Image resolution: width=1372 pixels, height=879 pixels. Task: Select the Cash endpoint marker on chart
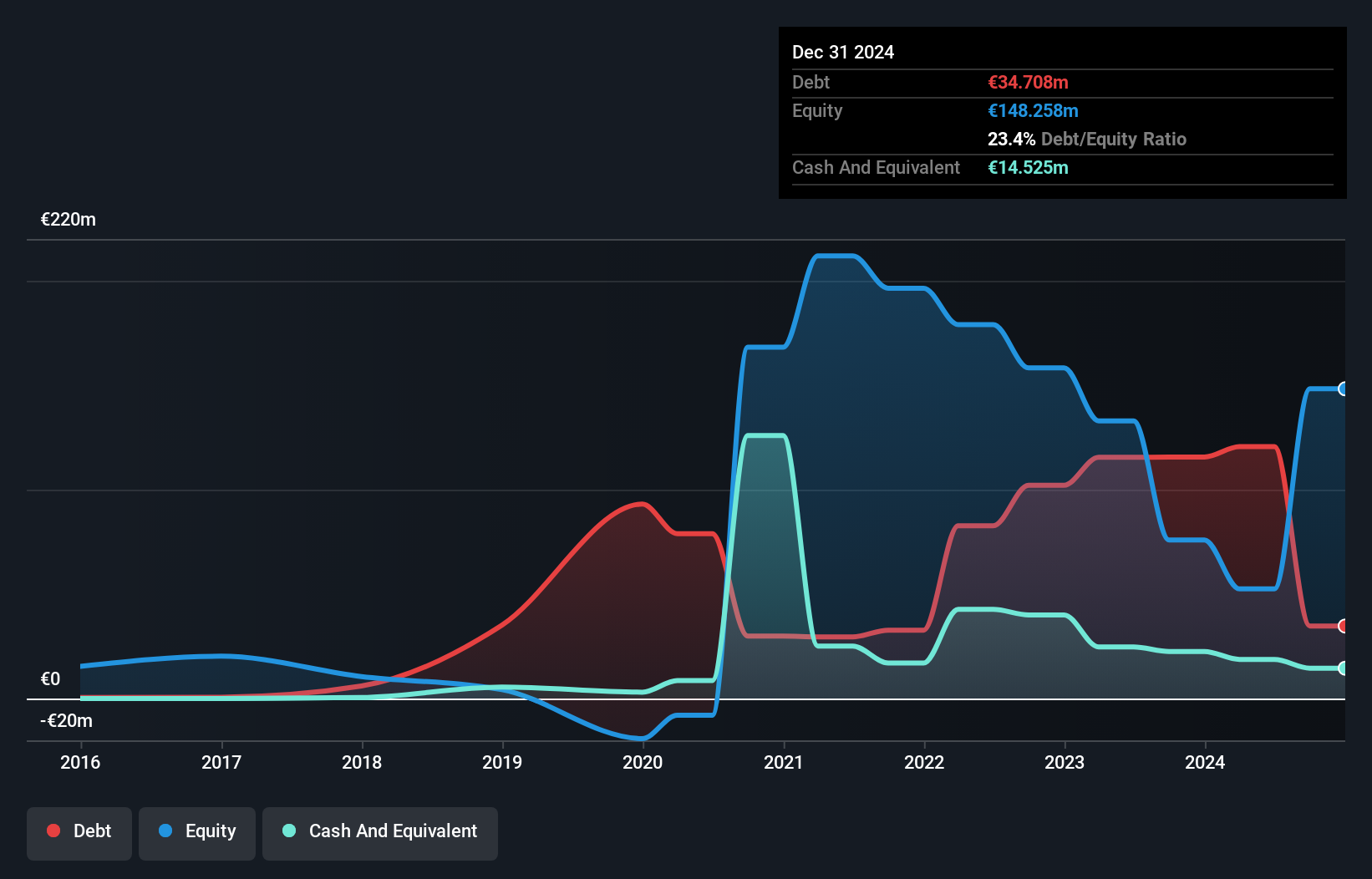click(x=1344, y=668)
